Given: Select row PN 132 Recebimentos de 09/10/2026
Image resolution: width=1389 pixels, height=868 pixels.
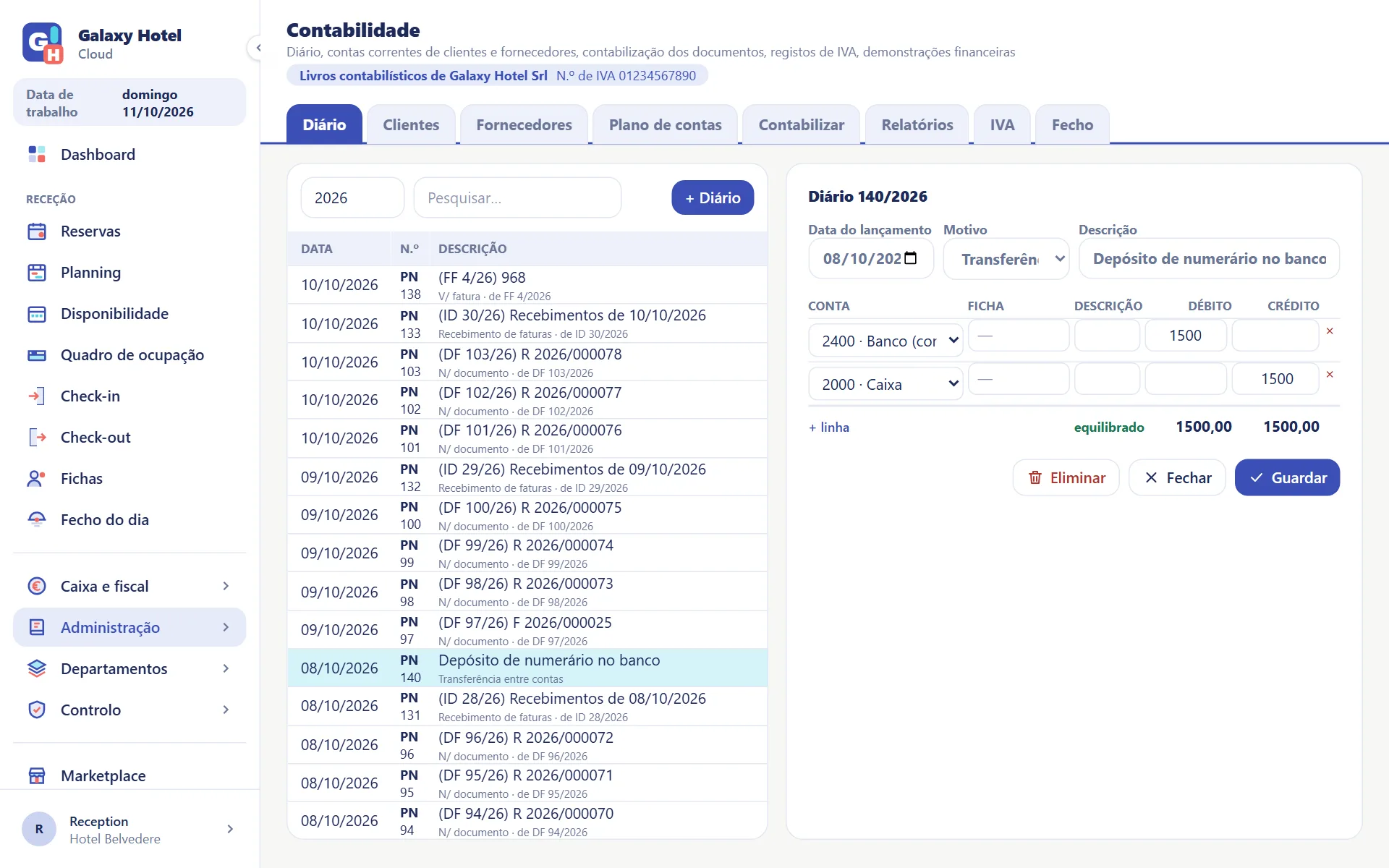Looking at the screenshot, I should click(527, 477).
